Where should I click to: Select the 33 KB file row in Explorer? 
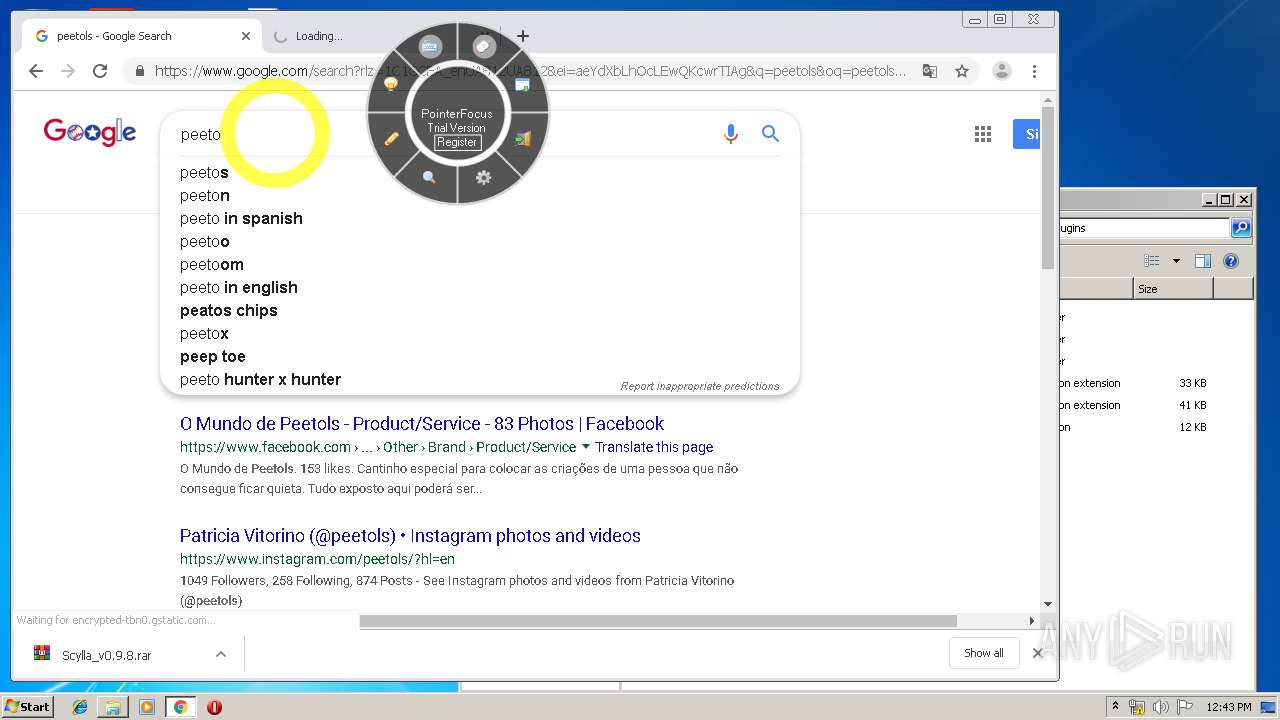click(1156, 383)
